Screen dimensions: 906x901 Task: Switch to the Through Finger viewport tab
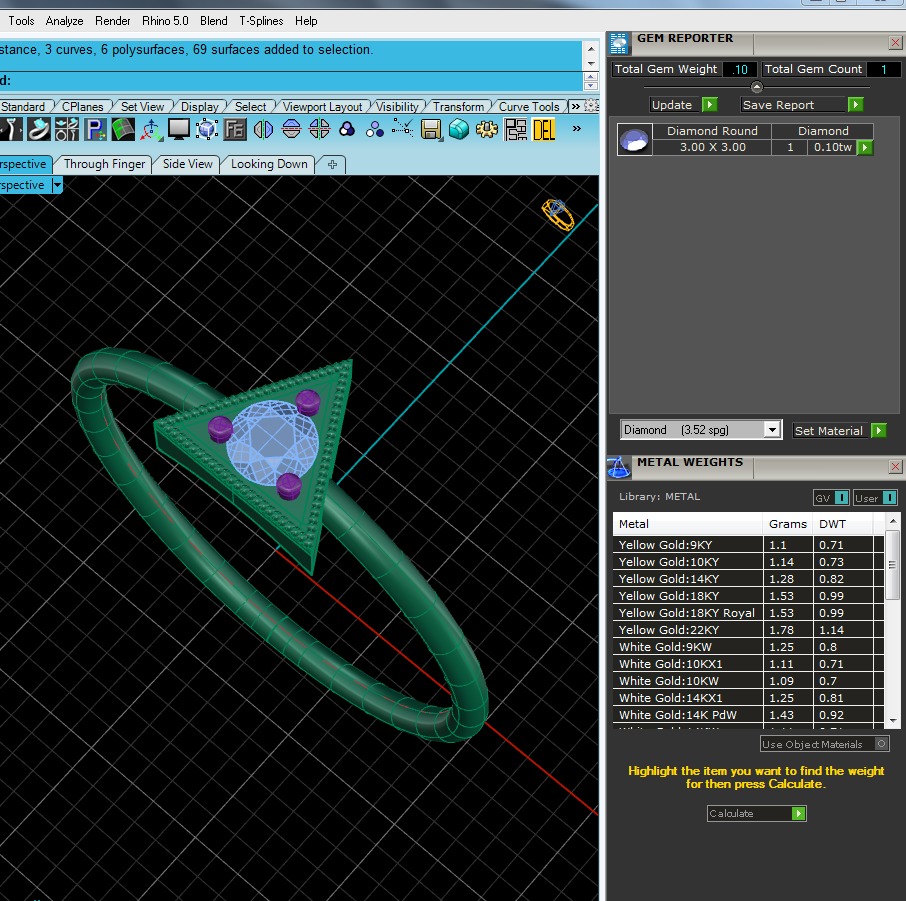tap(105, 164)
